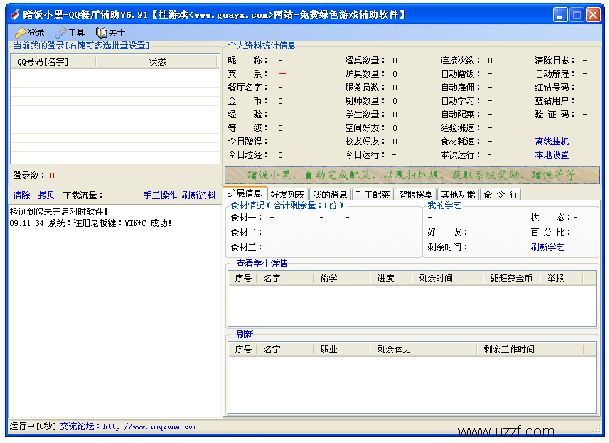Click the log line mentioning Alt+C
Image resolution: width=609 pixels, height=443 pixels.
pyautogui.click(x=90, y=223)
